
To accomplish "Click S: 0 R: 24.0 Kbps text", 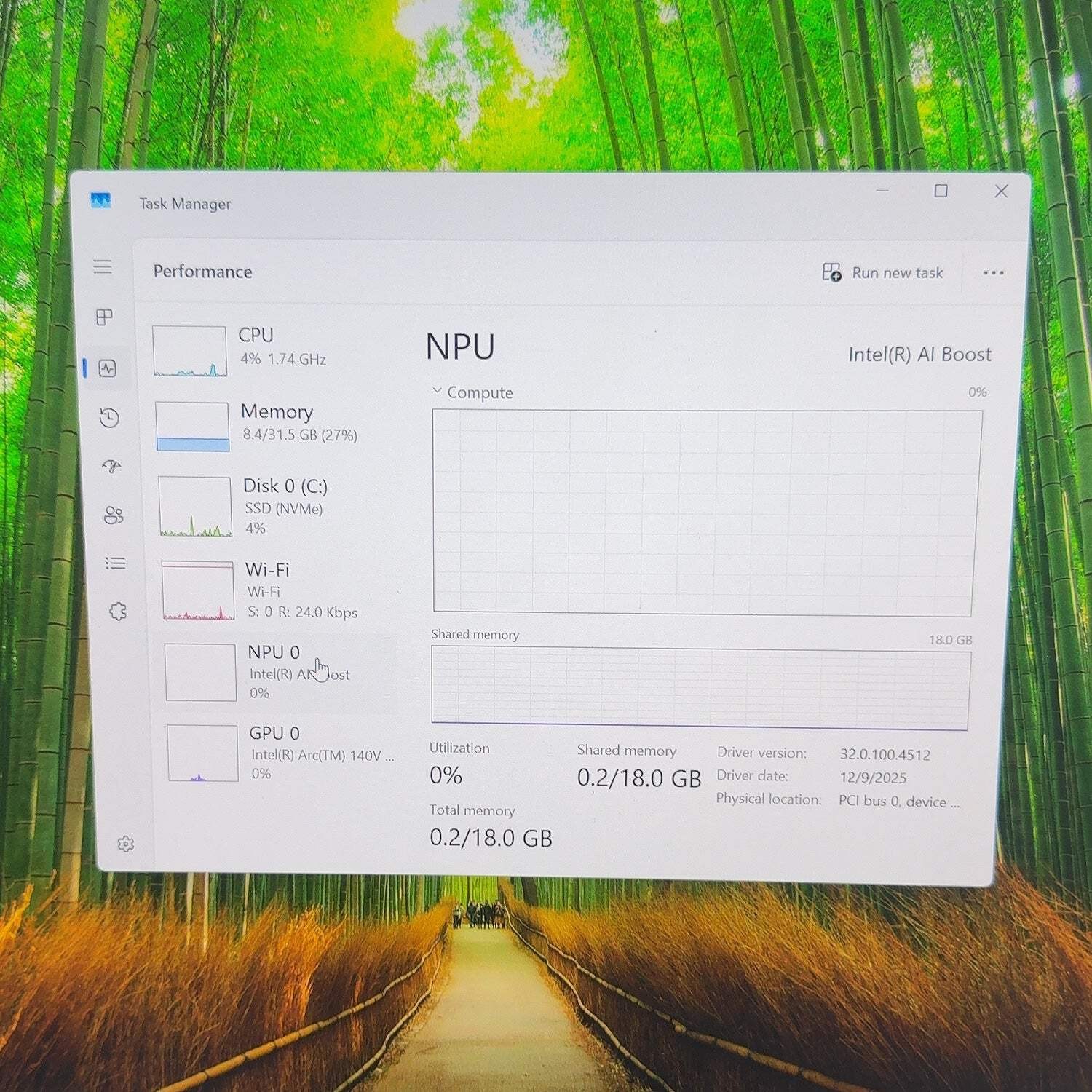I will point(303,612).
